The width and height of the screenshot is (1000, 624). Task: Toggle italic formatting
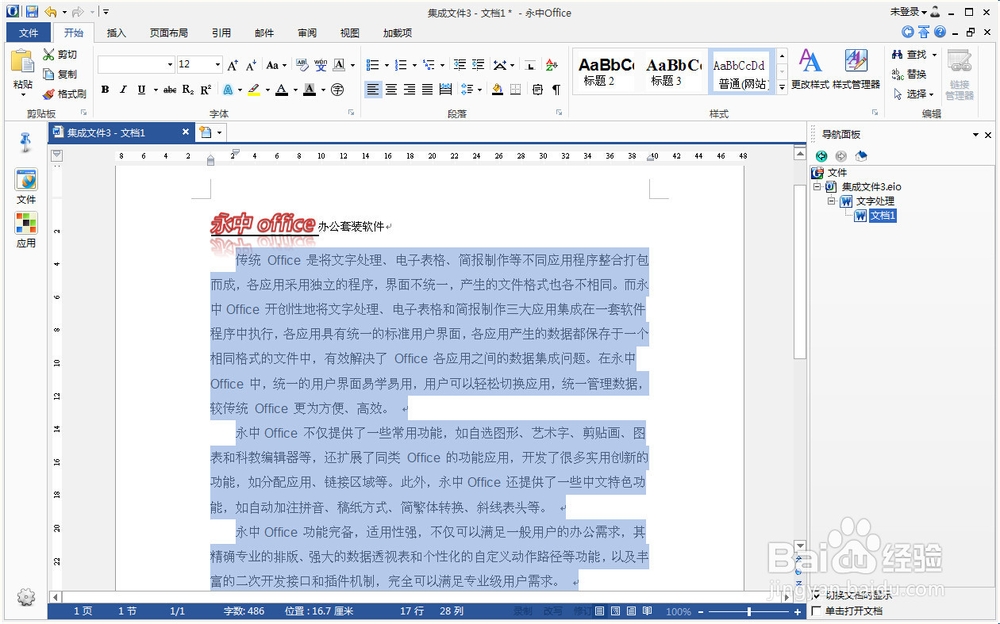(x=123, y=90)
